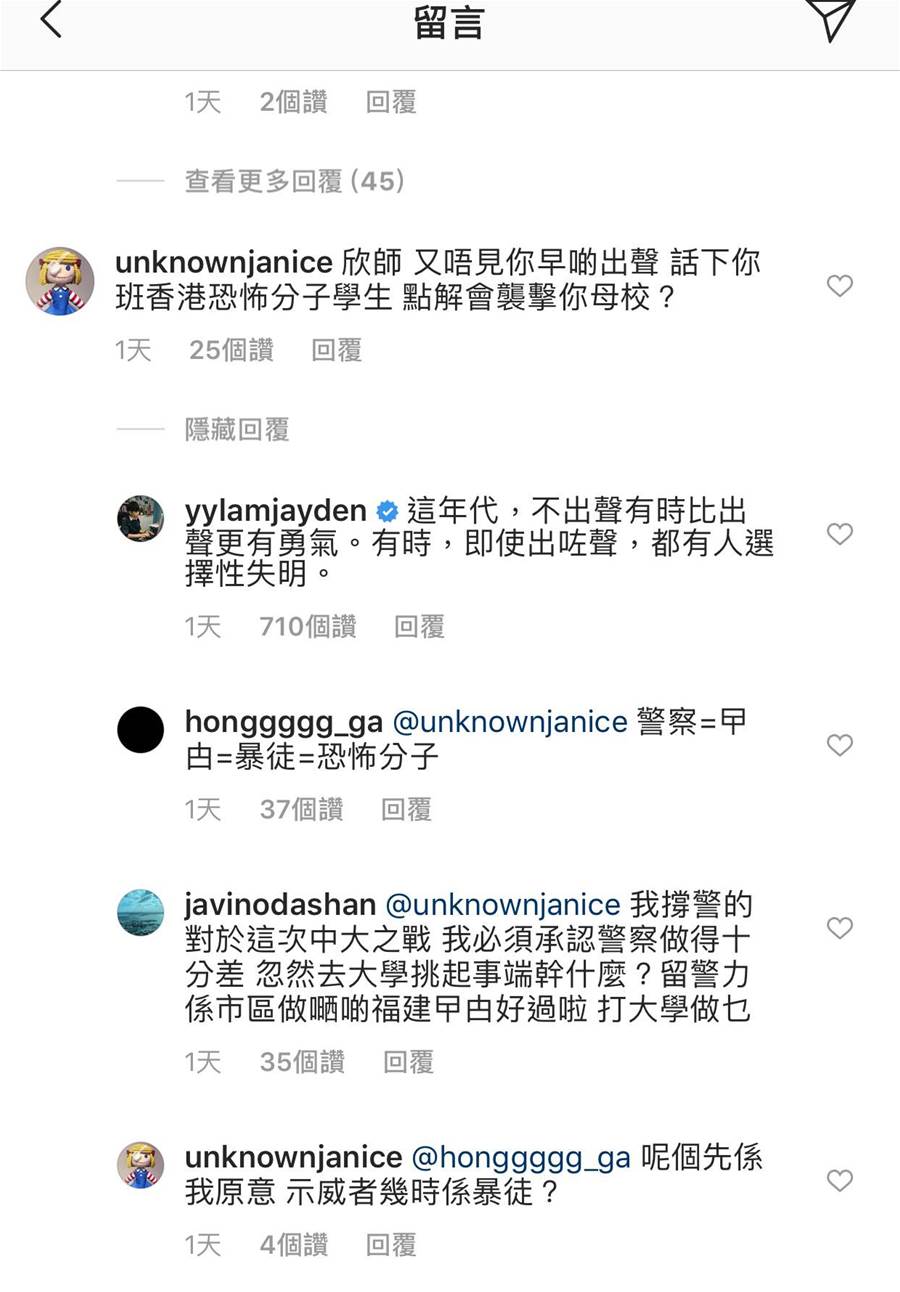Image resolution: width=900 pixels, height=1292 pixels.
Task: Like yylamjayden's reply with heart icon
Action: 840,535
